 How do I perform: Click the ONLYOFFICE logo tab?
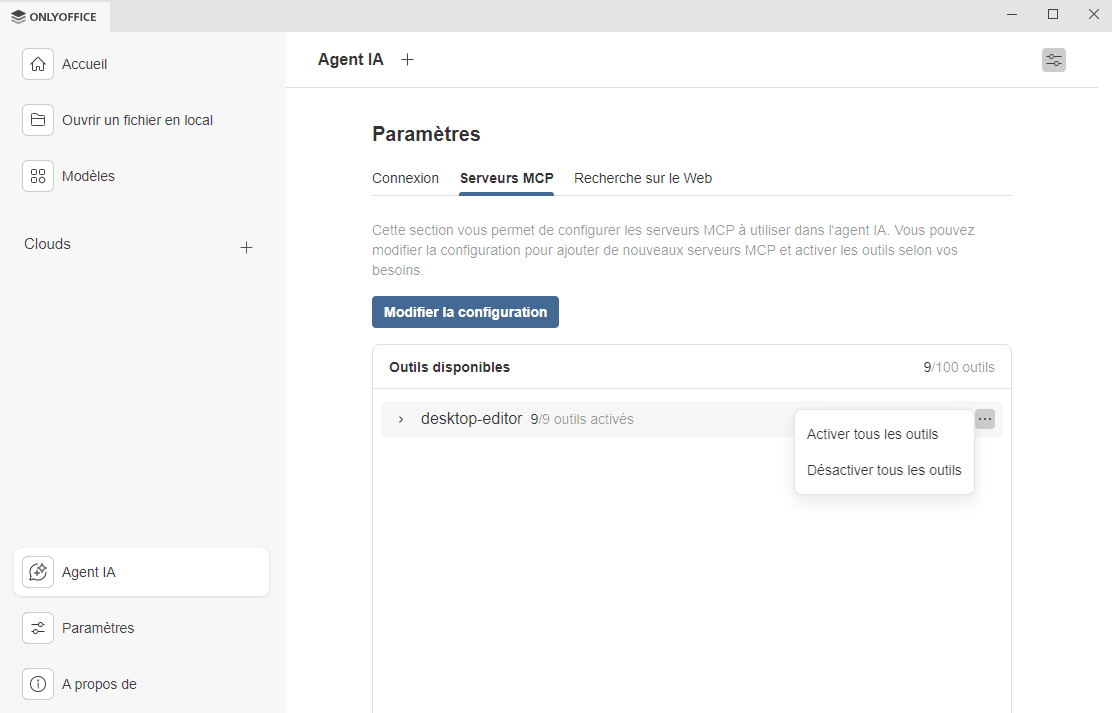(x=55, y=16)
